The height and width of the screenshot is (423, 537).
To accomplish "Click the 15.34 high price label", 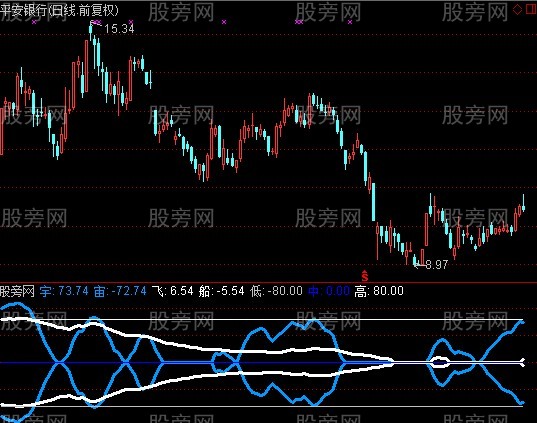I will click(x=119, y=28).
